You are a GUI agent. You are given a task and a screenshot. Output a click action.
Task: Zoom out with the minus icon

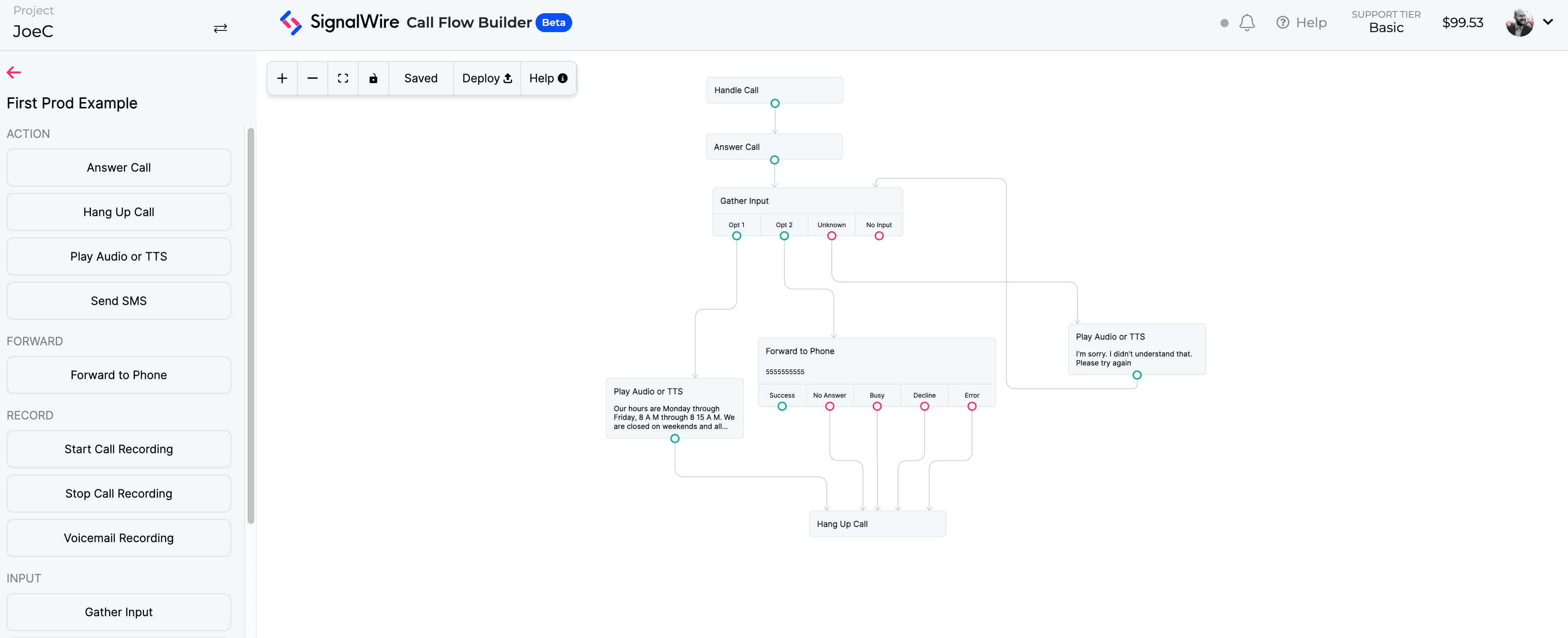(312, 78)
